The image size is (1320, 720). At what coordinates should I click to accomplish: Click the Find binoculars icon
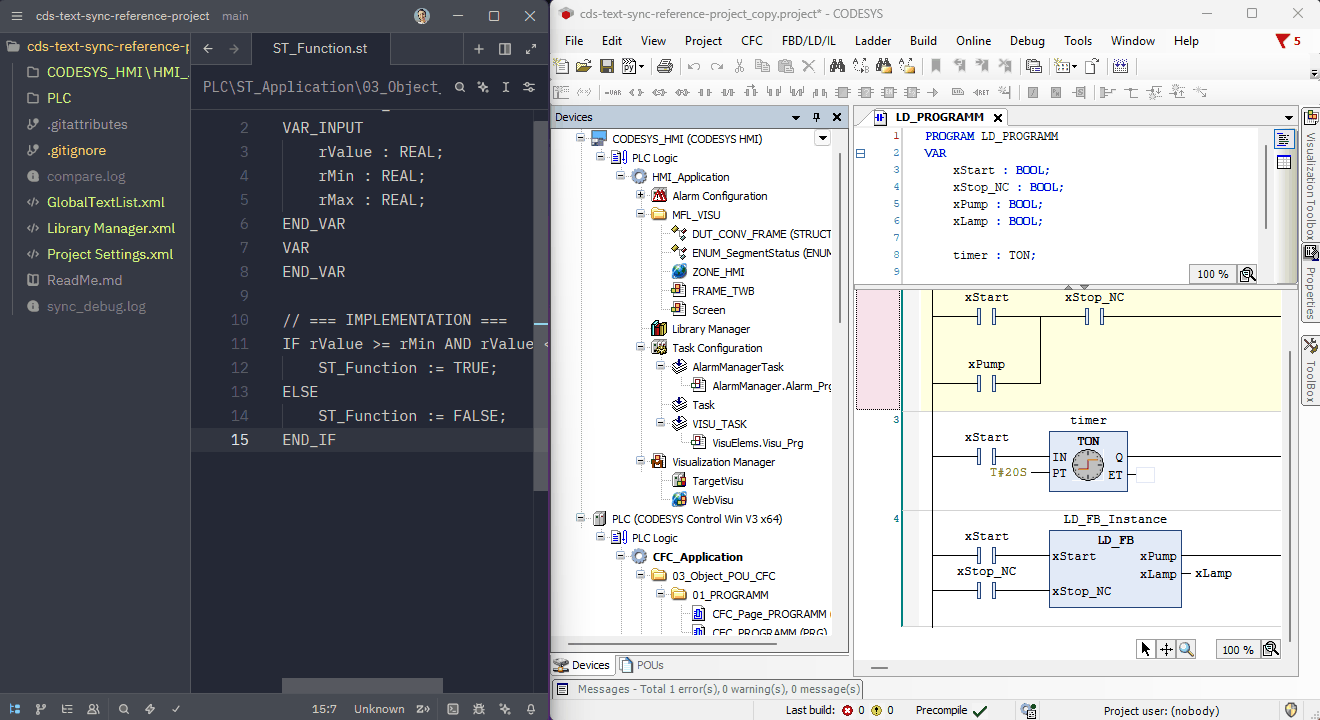point(837,66)
